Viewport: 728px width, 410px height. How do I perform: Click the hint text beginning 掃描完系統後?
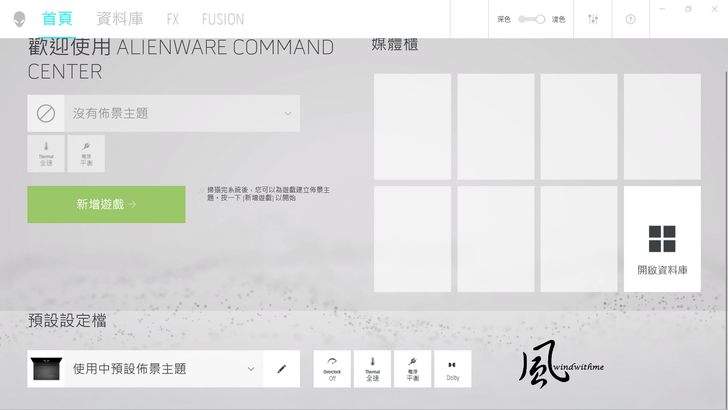click(x=268, y=194)
